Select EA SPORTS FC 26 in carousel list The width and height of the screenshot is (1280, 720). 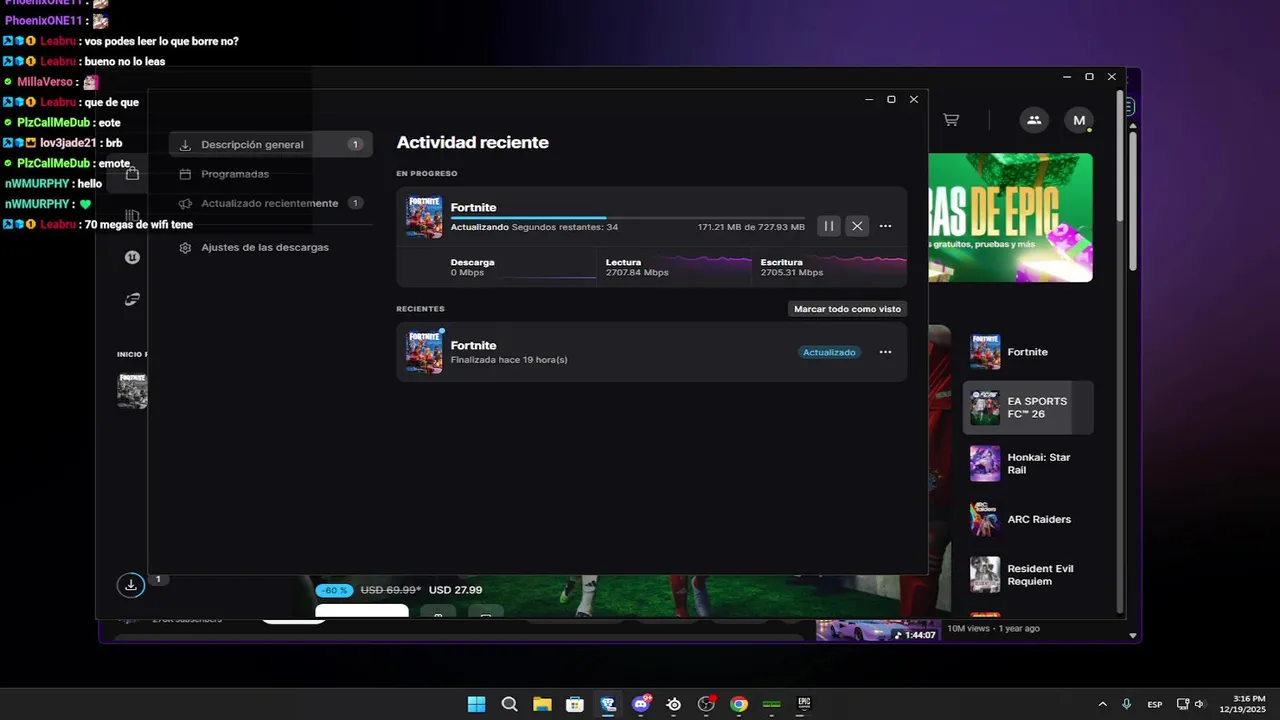[x=1028, y=408]
